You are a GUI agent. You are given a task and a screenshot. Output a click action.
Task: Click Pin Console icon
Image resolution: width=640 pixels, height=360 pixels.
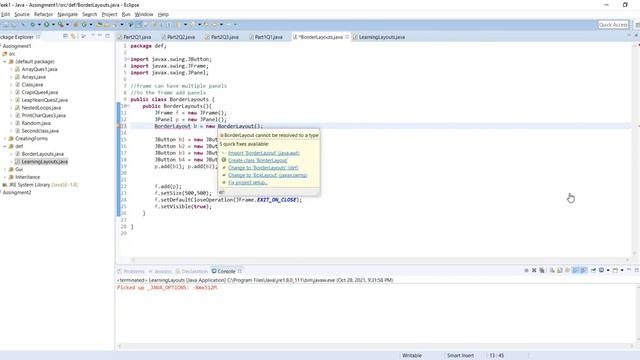tap(593, 271)
